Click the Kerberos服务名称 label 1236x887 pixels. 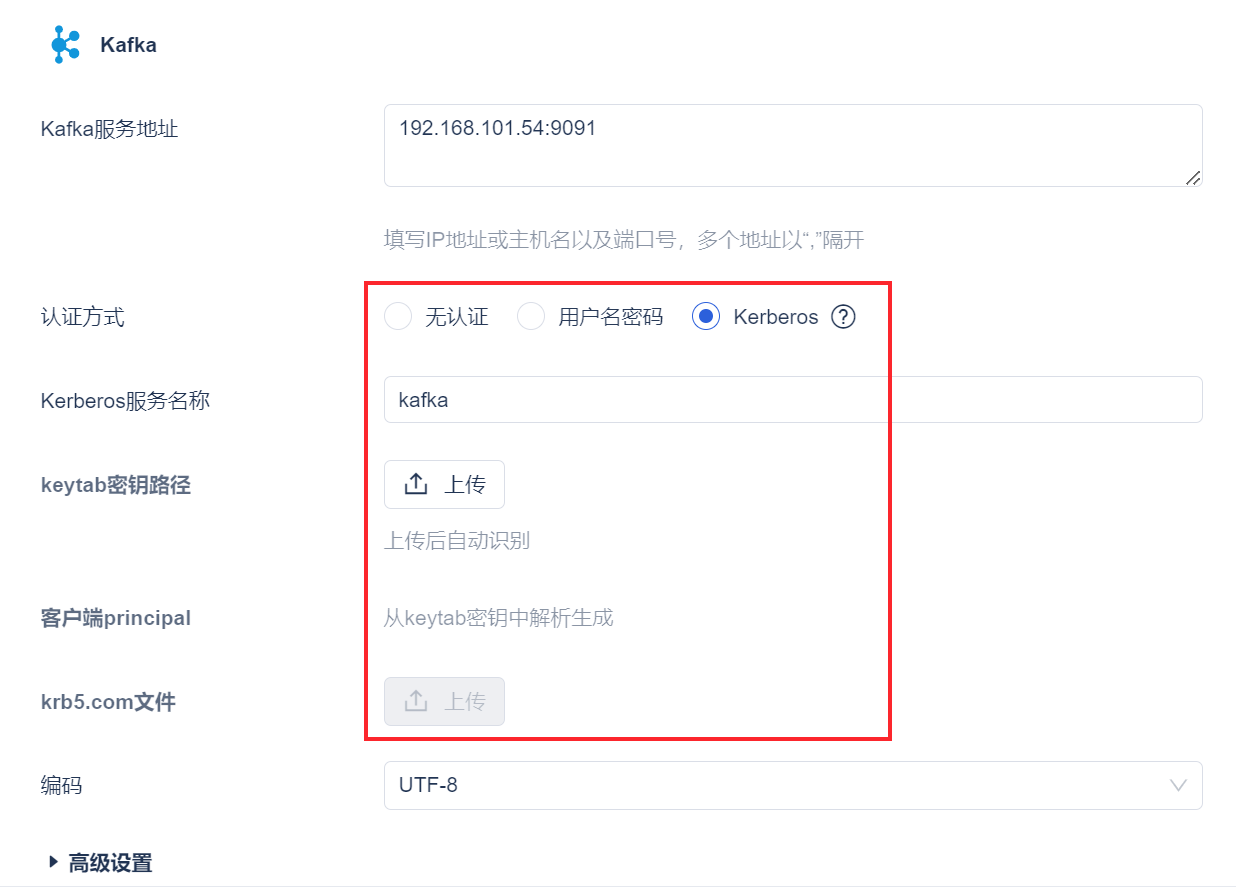[x=125, y=401]
